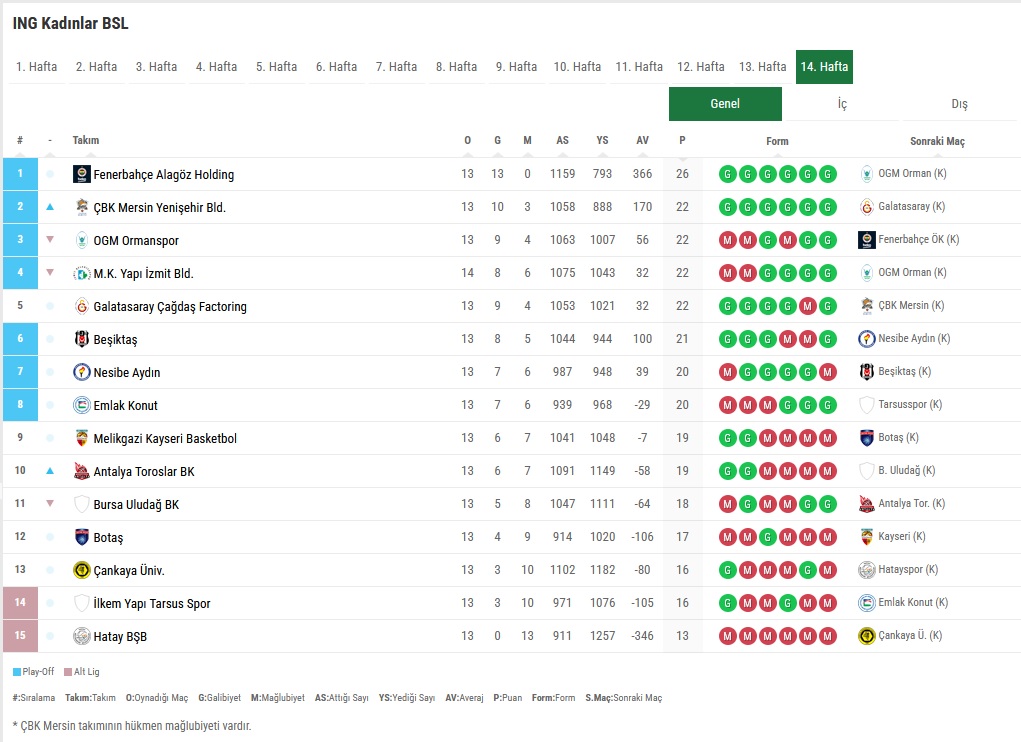Open Melikgazi Kayseri Basketbol team link
This screenshot has height=742, width=1021.
point(165,439)
